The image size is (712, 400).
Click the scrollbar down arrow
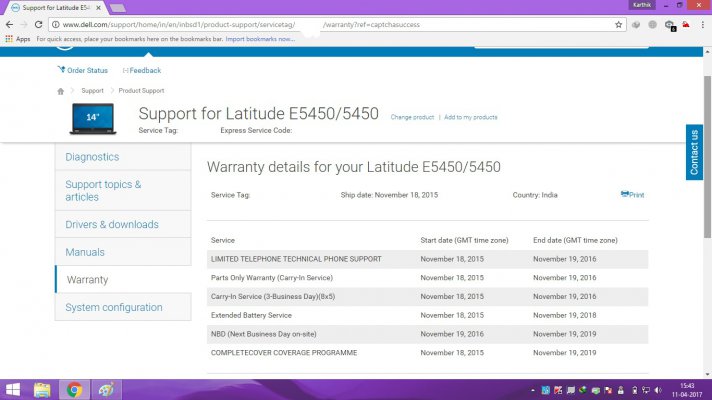click(707, 375)
